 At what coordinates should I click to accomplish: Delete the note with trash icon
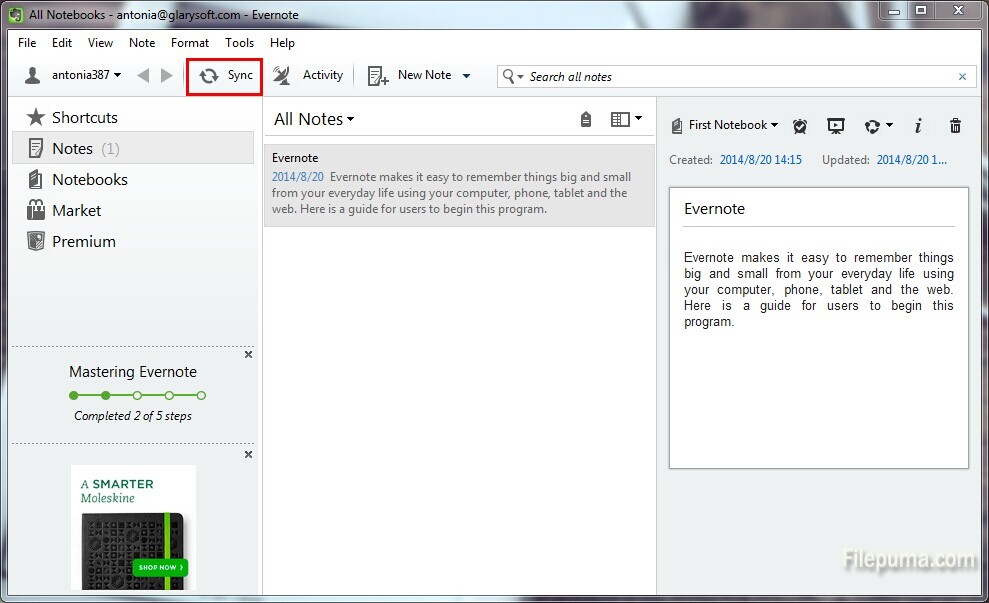(x=955, y=125)
